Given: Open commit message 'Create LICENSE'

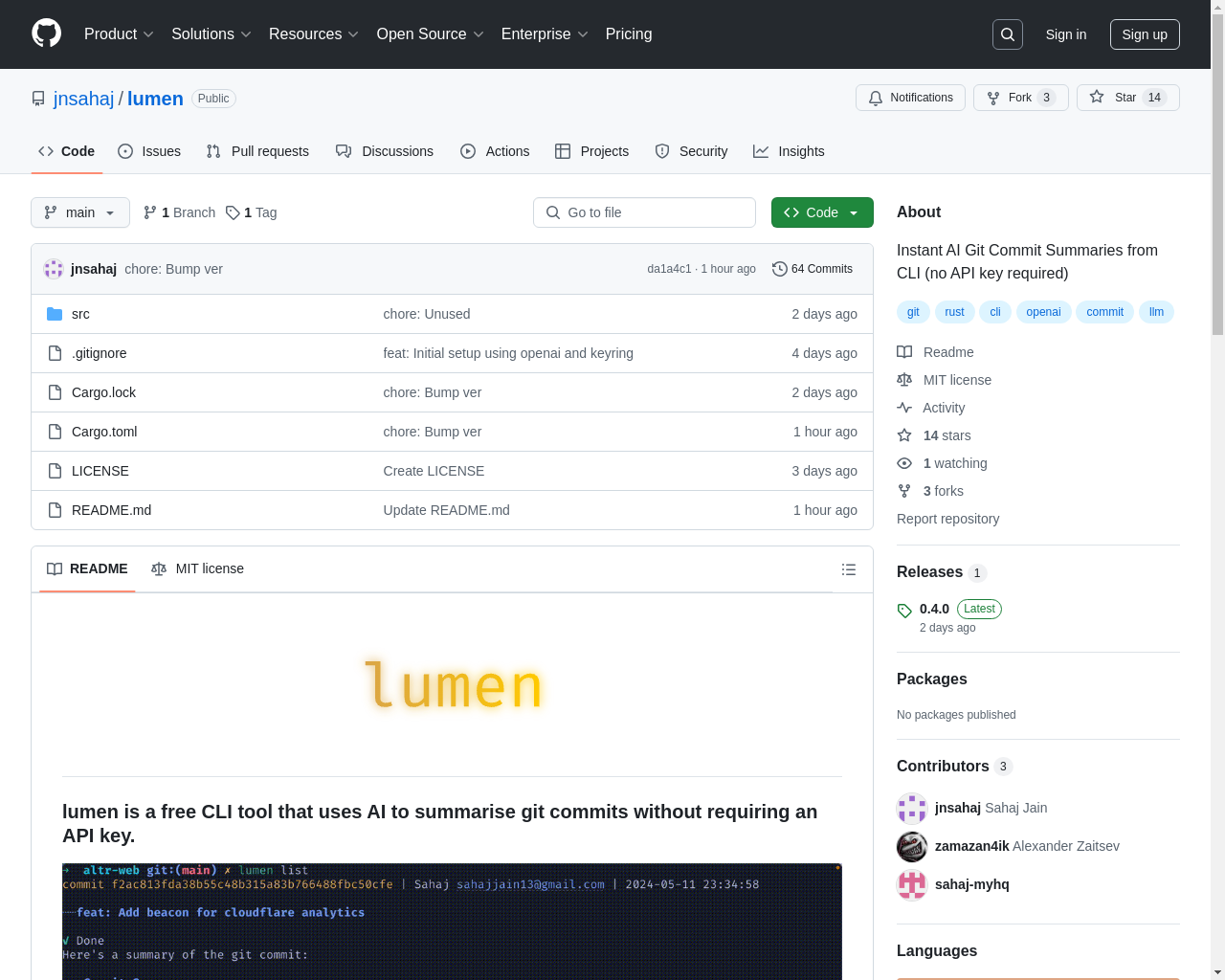Looking at the screenshot, I should [x=434, y=471].
